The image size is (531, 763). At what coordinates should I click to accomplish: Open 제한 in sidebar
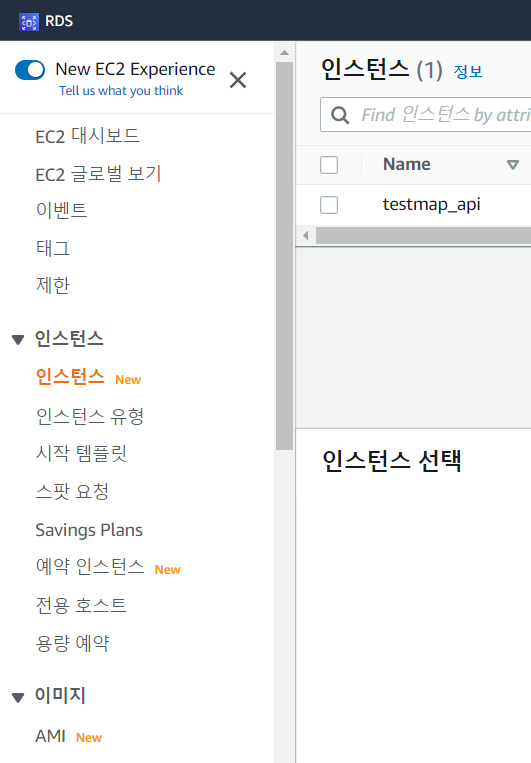(x=53, y=285)
